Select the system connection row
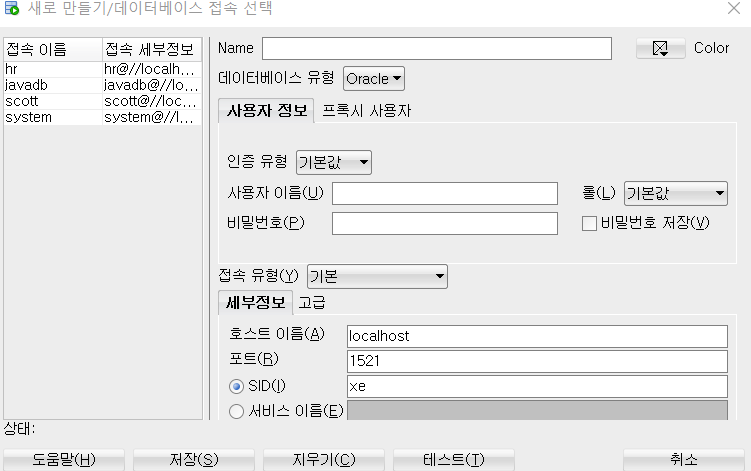 103,117
